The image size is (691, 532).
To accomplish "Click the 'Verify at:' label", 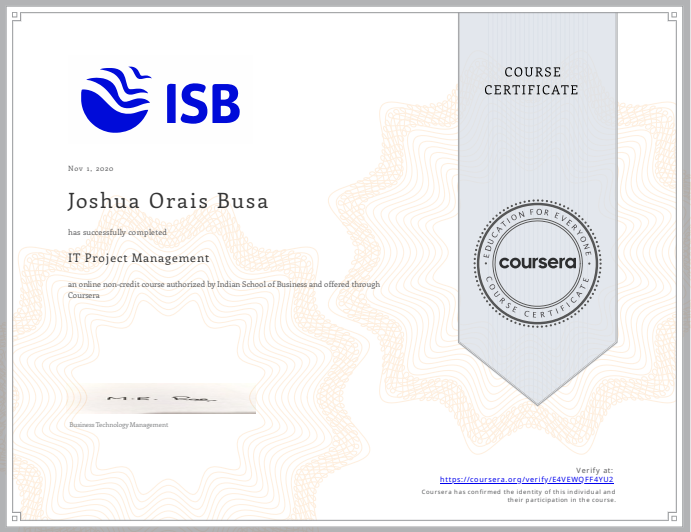I will (594, 470).
